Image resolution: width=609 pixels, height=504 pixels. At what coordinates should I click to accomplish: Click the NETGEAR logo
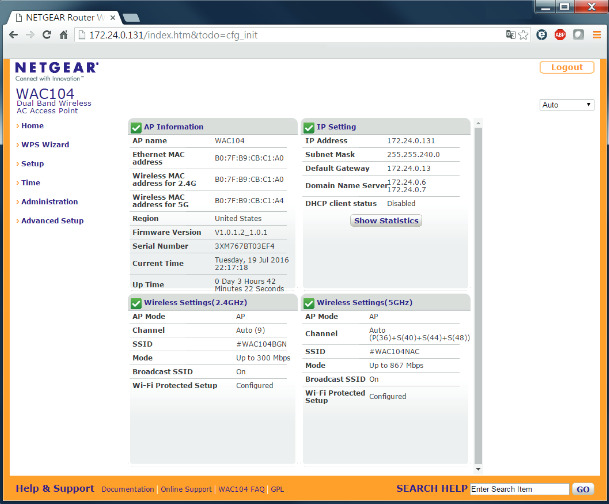[57, 71]
